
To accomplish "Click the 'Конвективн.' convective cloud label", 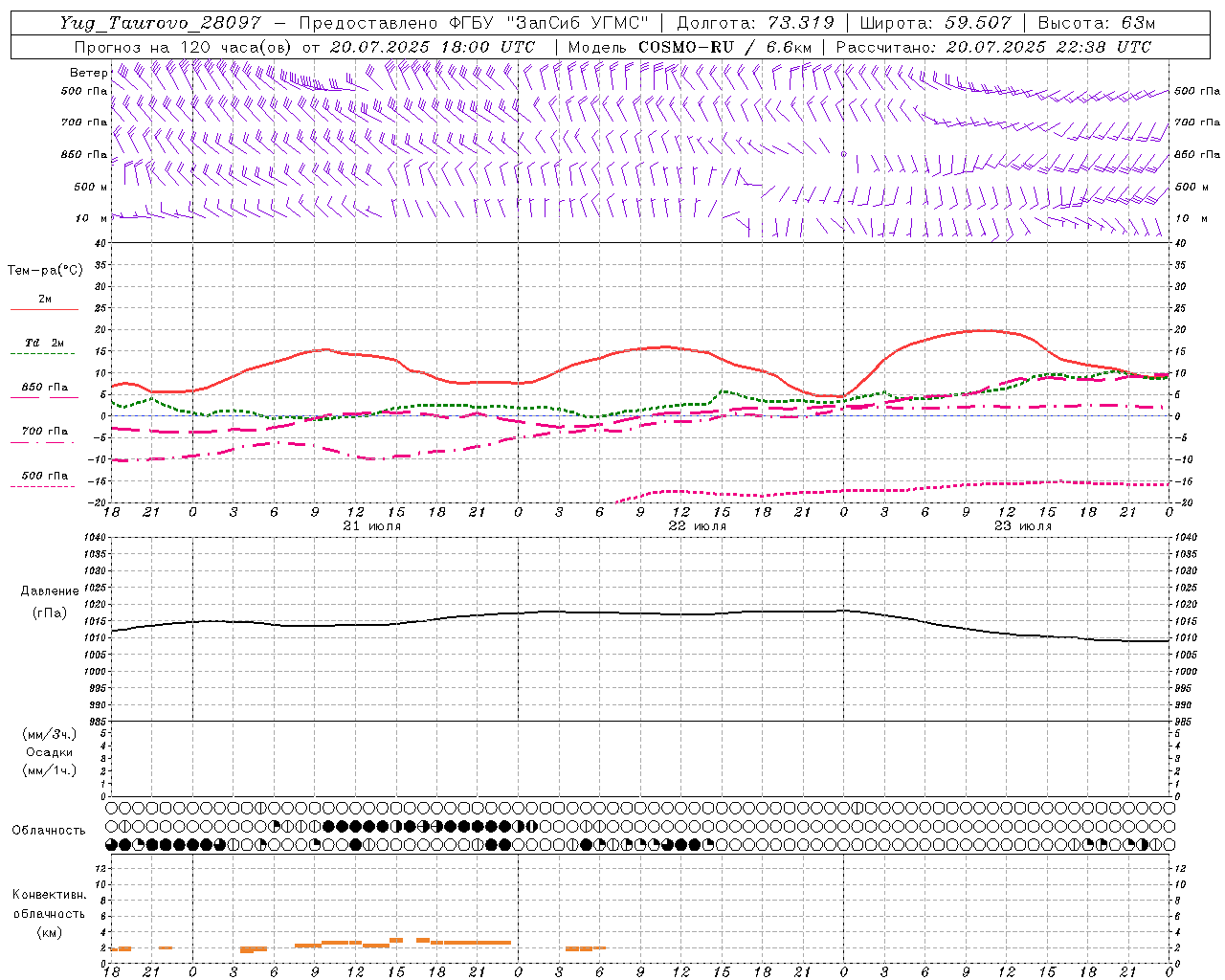I will tap(50, 895).
